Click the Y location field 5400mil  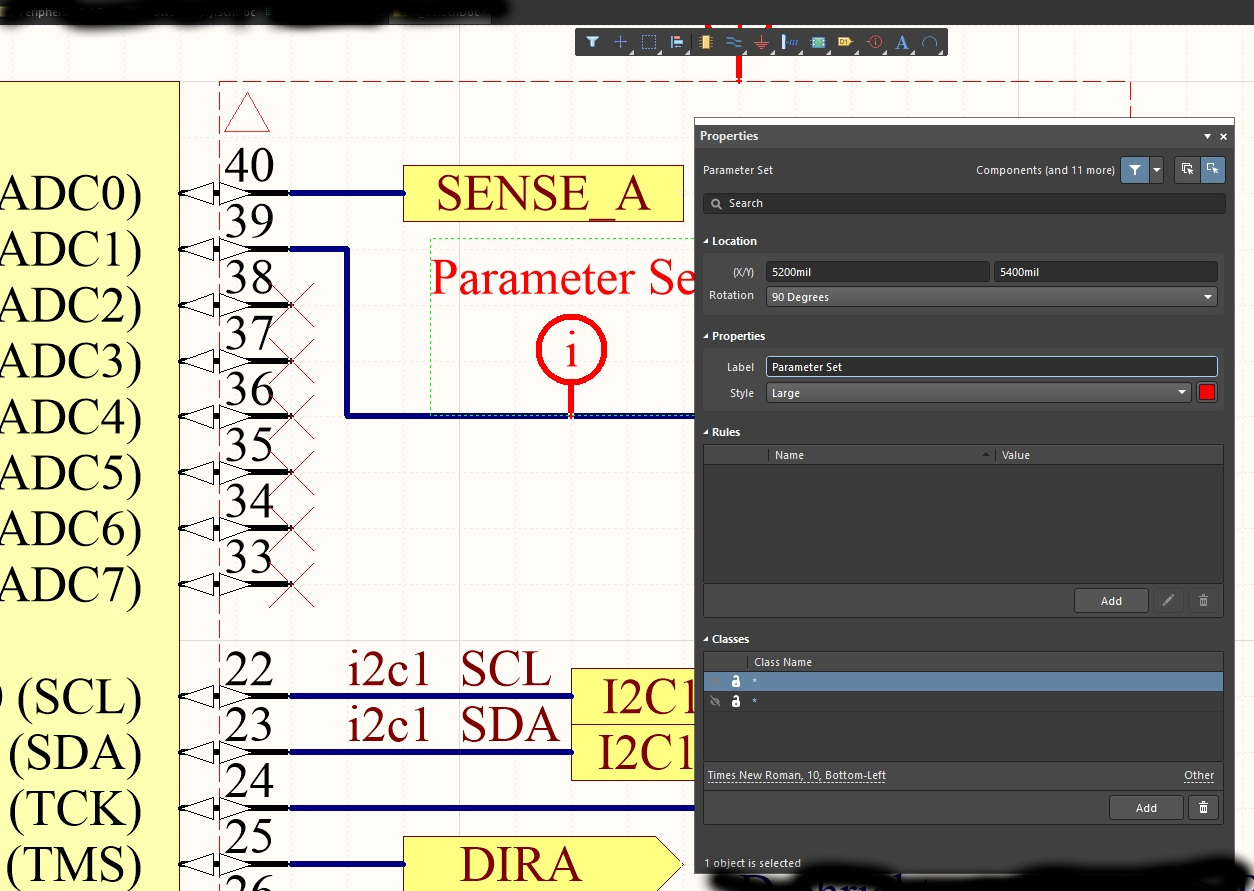pos(1105,272)
